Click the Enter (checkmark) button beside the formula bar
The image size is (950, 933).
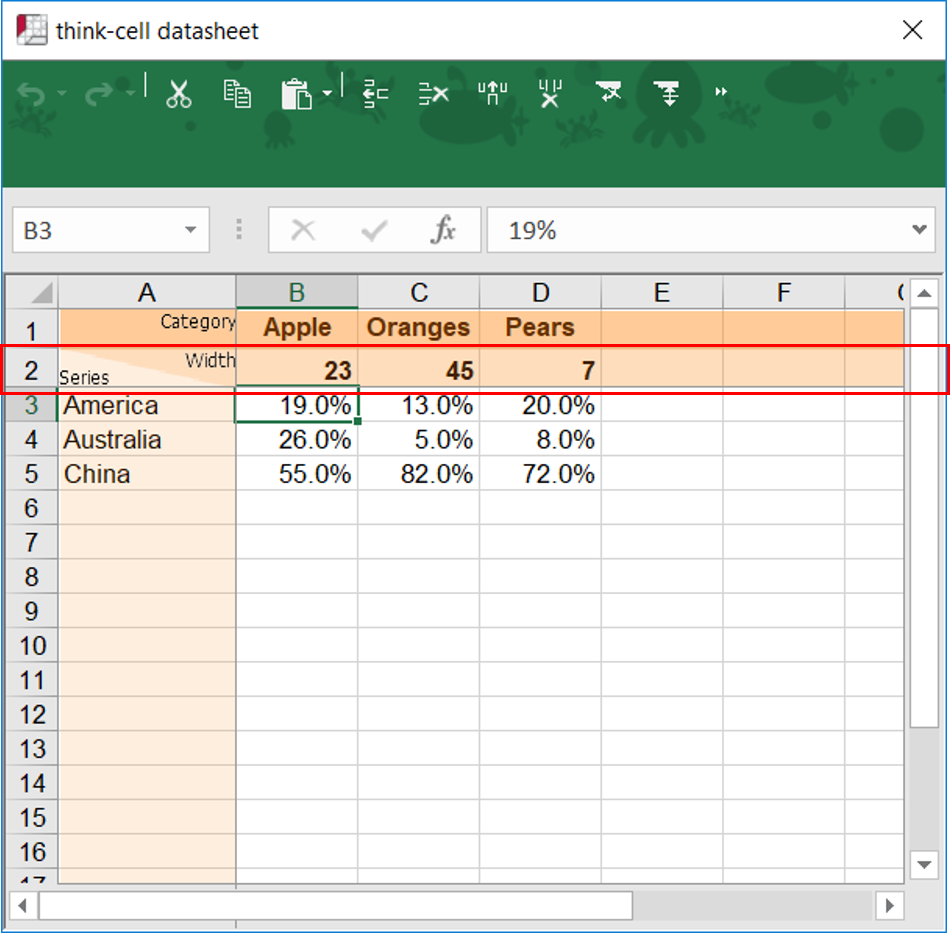click(x=373, y=229)
